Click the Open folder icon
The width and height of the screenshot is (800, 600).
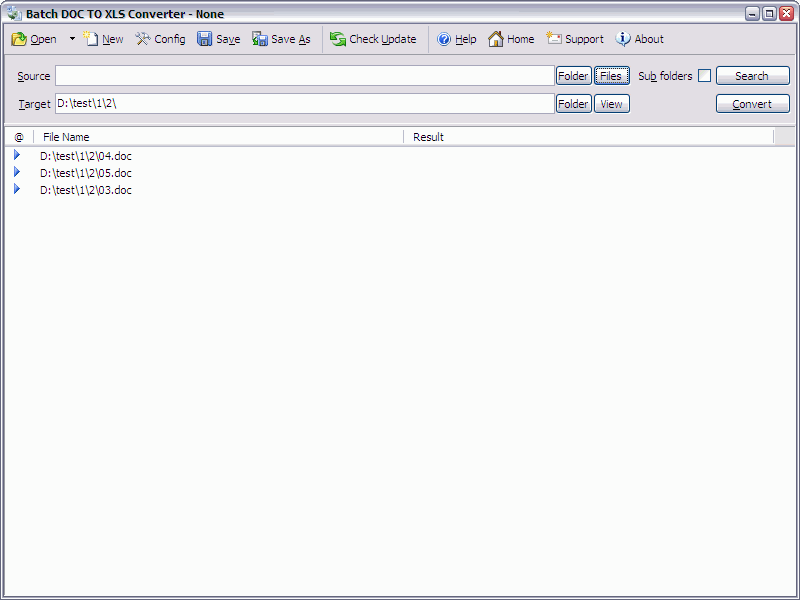click(x=19, y=39)
